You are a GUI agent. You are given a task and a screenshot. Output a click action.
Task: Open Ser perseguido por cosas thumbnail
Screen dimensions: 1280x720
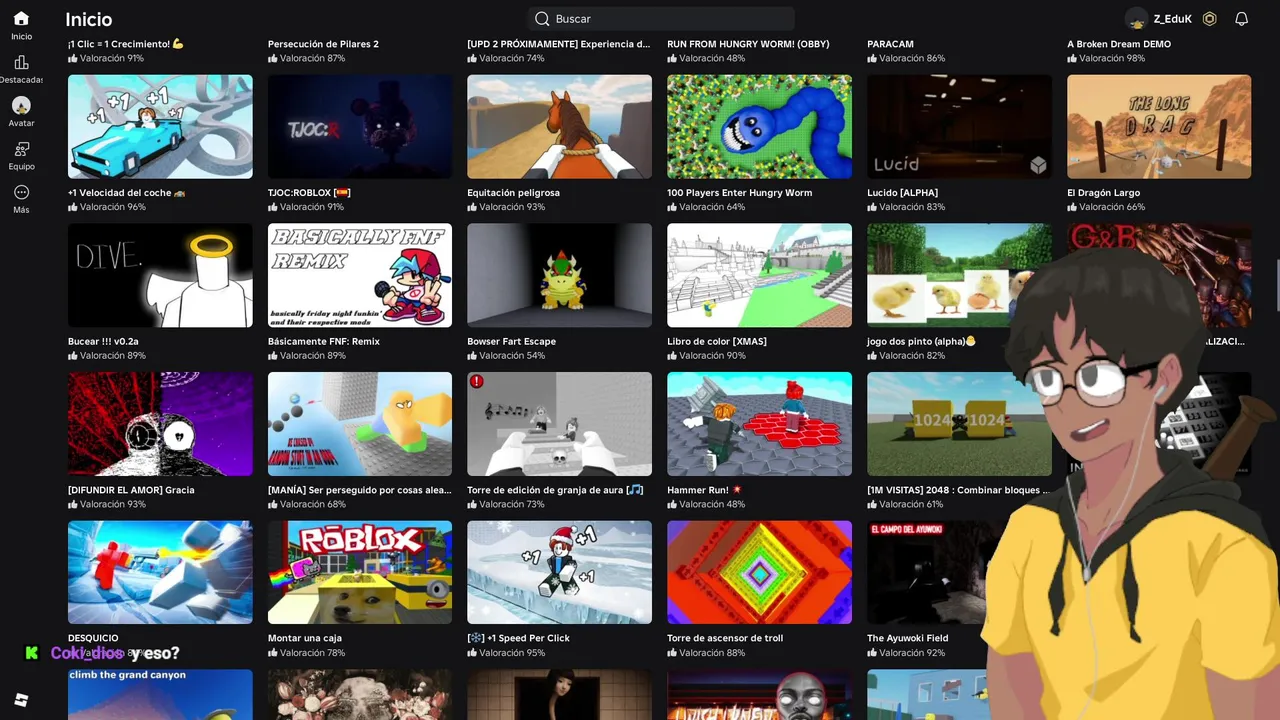tap(360, 424)
